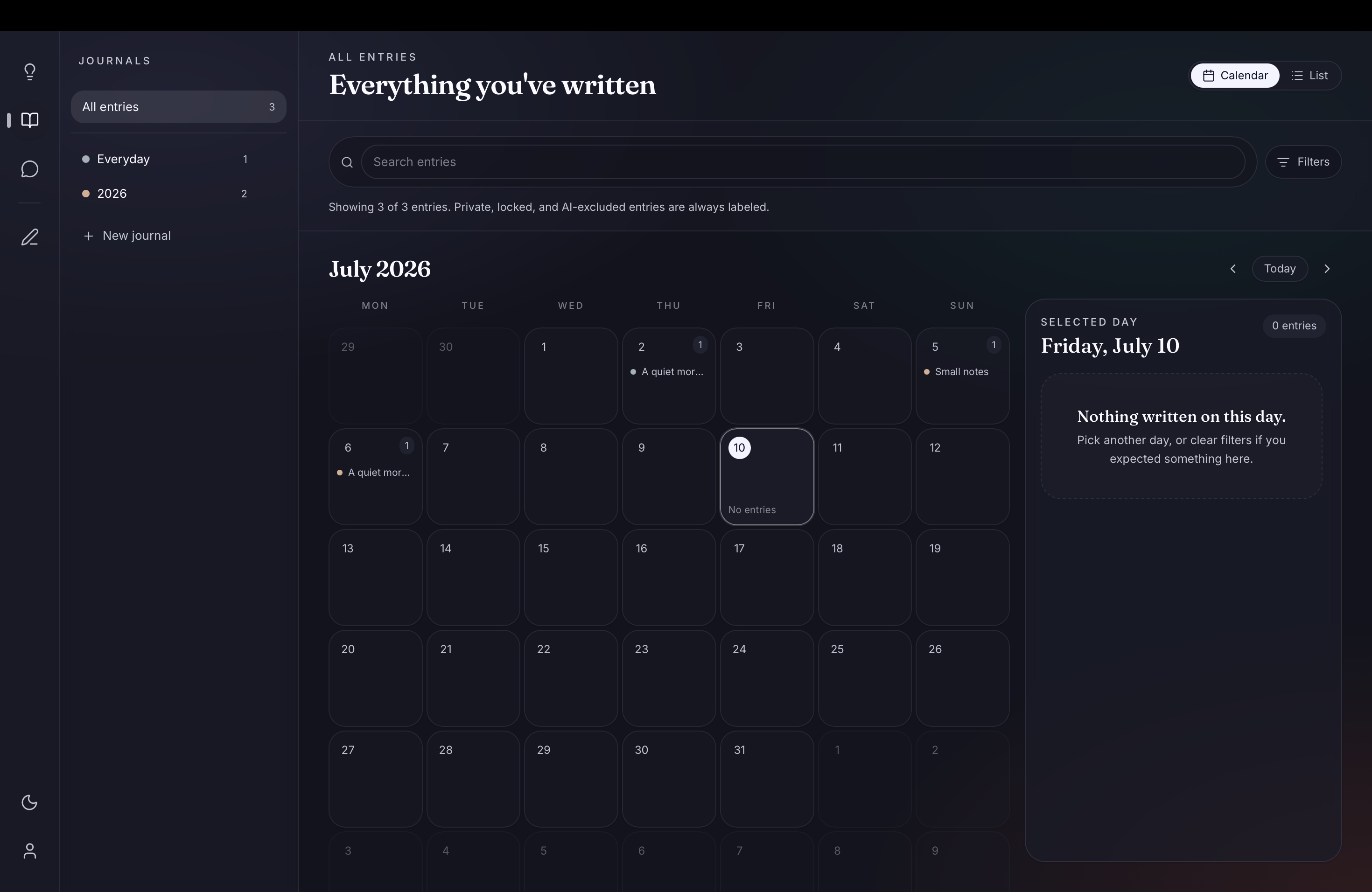Jump to Today in the calendar

click(1280, 269)
